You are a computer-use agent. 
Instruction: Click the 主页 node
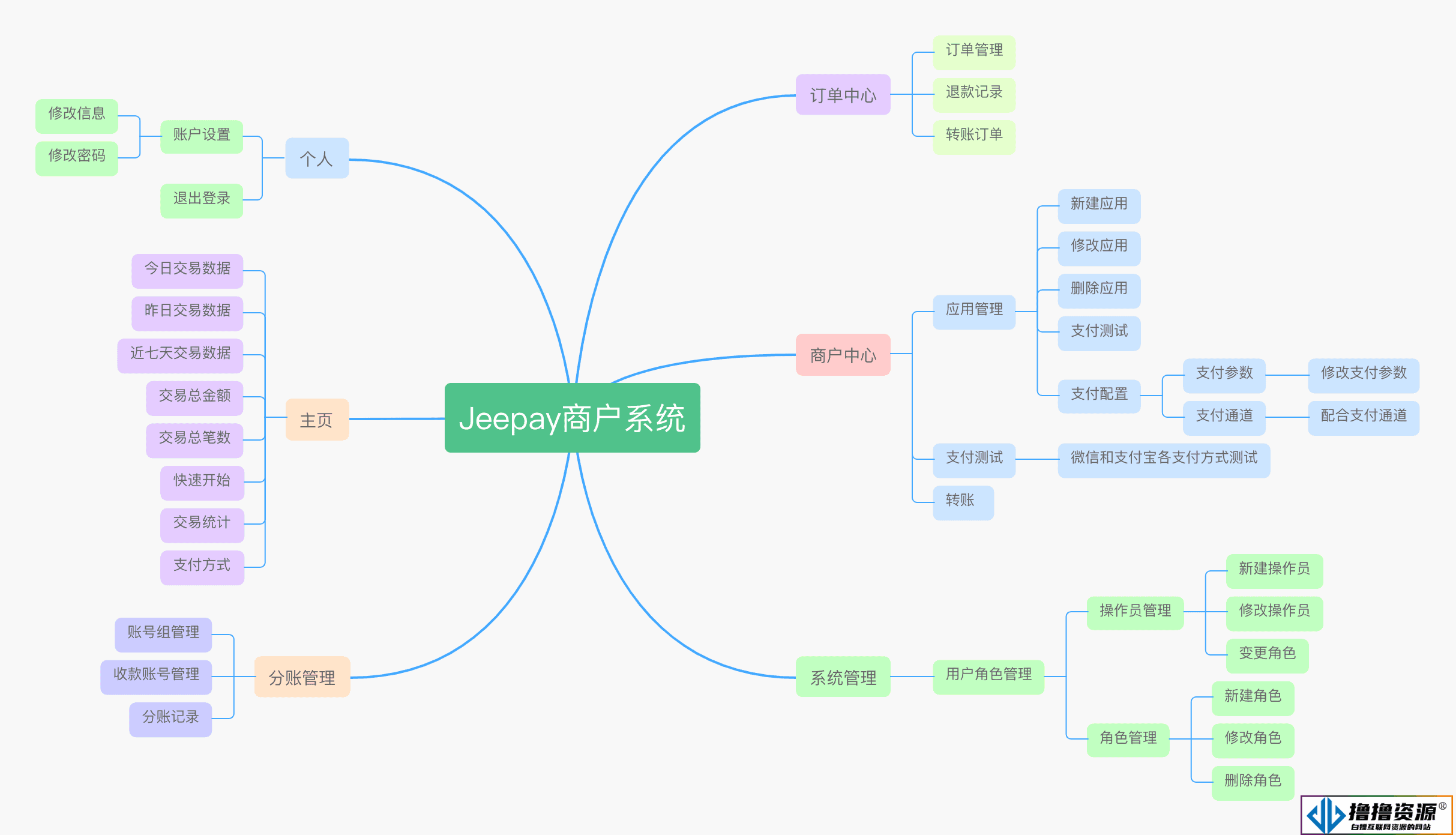coord(317,419)
